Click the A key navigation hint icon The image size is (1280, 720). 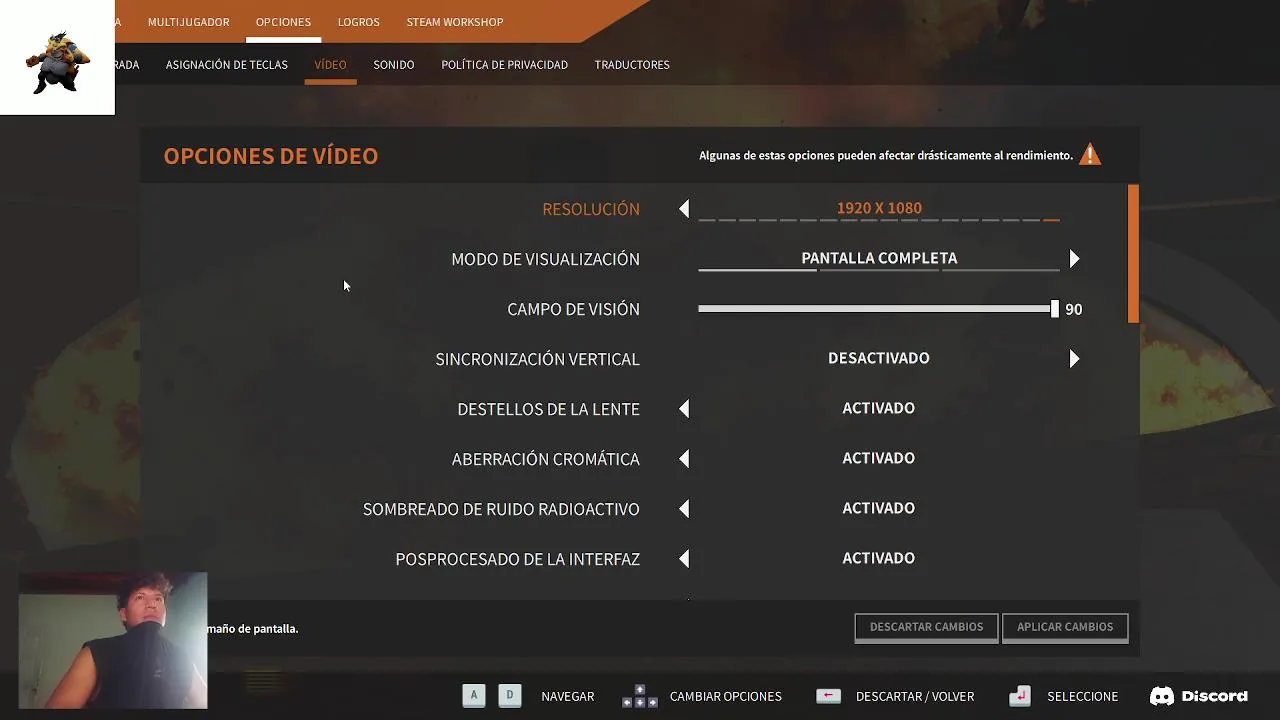tap(474, 695)
